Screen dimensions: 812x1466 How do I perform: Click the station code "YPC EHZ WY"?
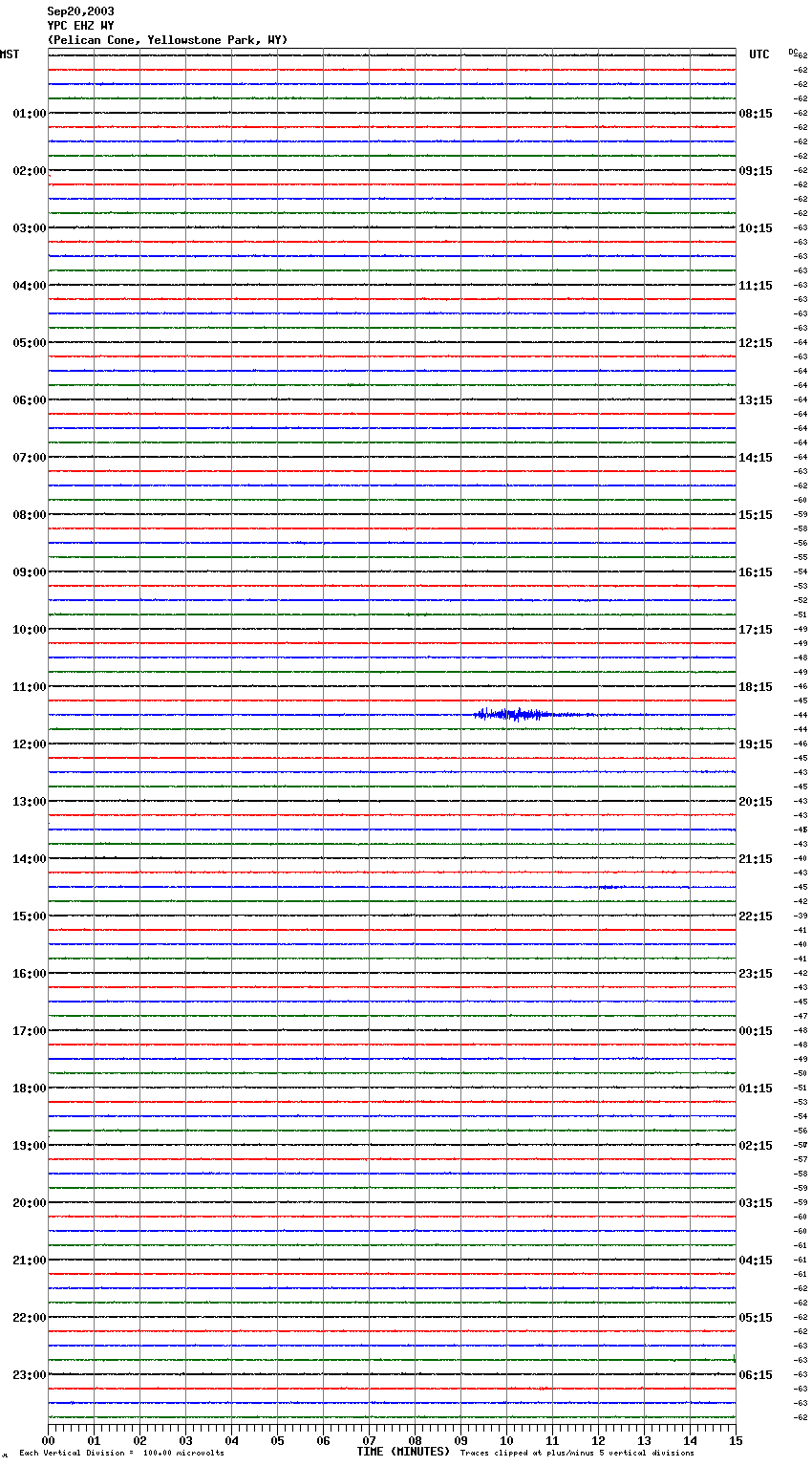point(81,26)
